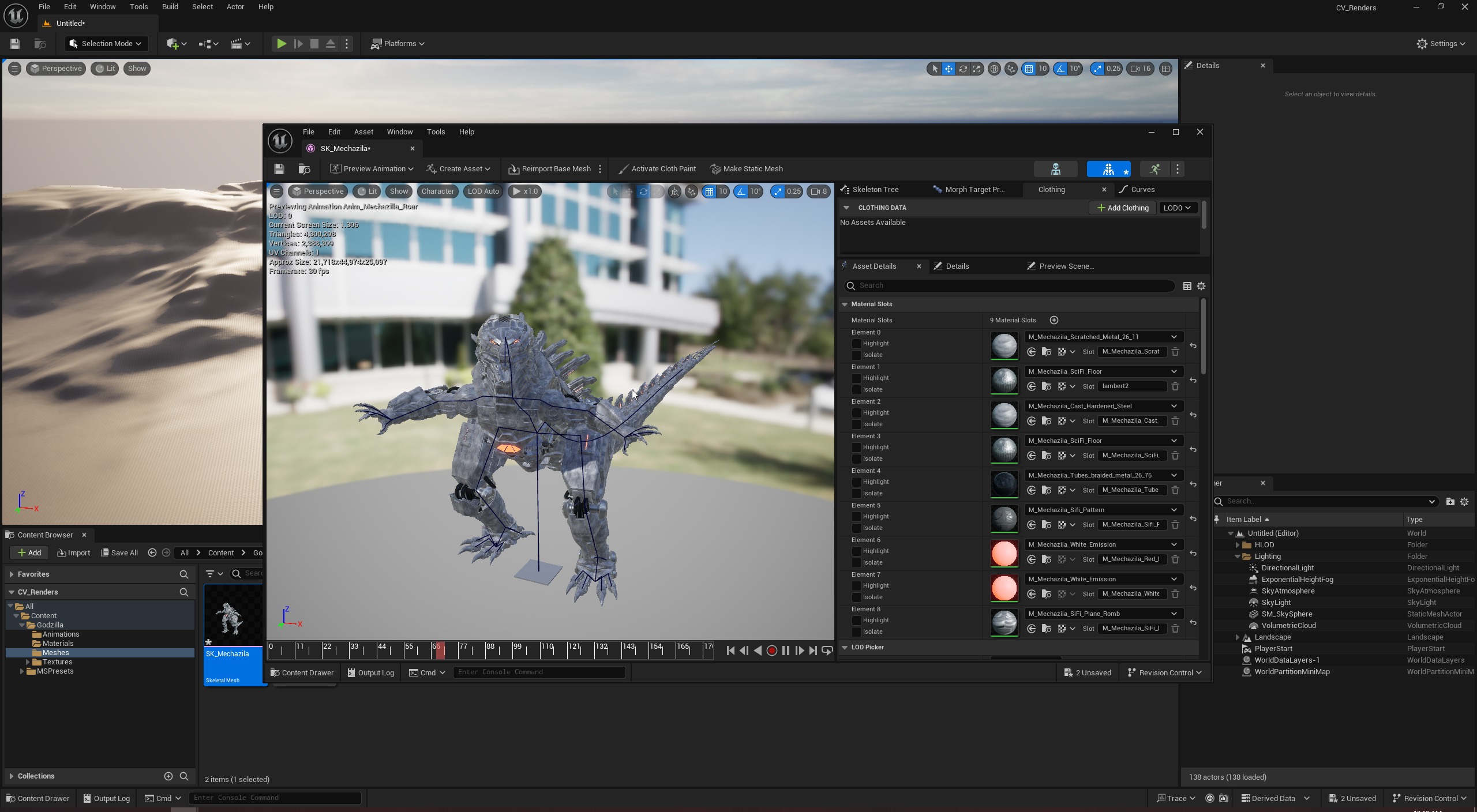Viewport: 1477px width, 812px height.
Task: Enable Isolate for Element 0
Action: (857, 355)
